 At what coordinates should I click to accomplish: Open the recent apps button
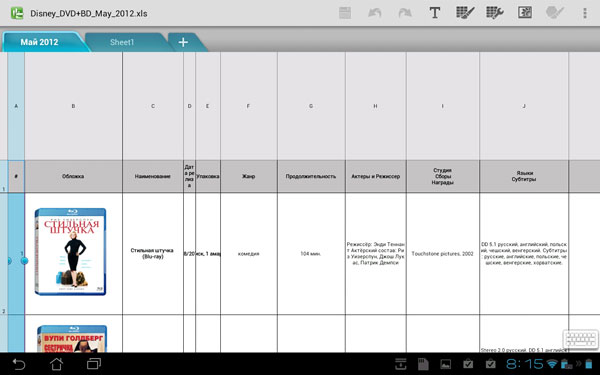point(94,364)
